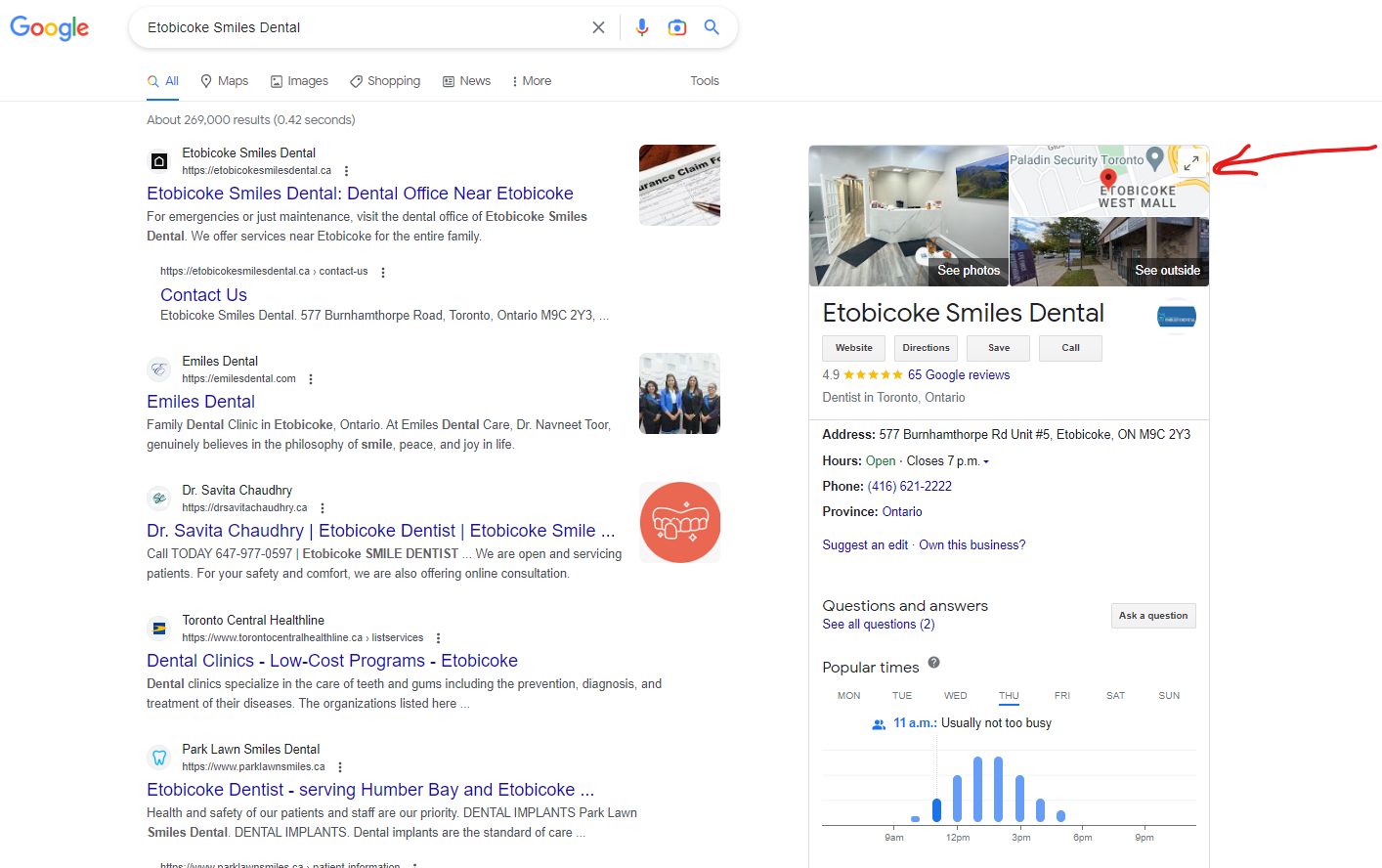Click the Directions button
Screen dimensions: 1382x868
pos(926,348)
